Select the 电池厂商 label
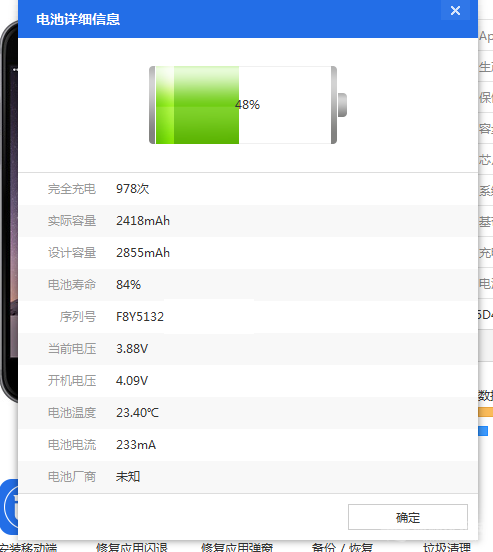The height and width of the screenshot is (552, 493). click(72, 477)
